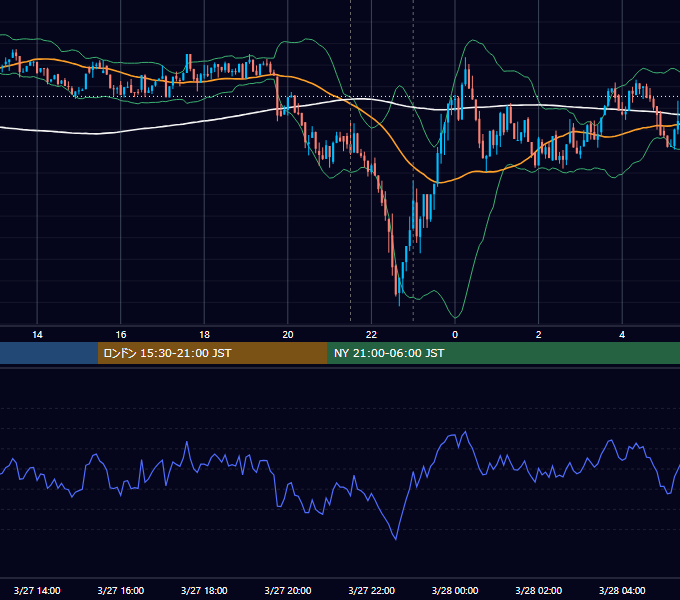Click the NY 21:00-06:00 JST session bar
Image resolution: width=680 pixels, height=600 pixels.
503,353
